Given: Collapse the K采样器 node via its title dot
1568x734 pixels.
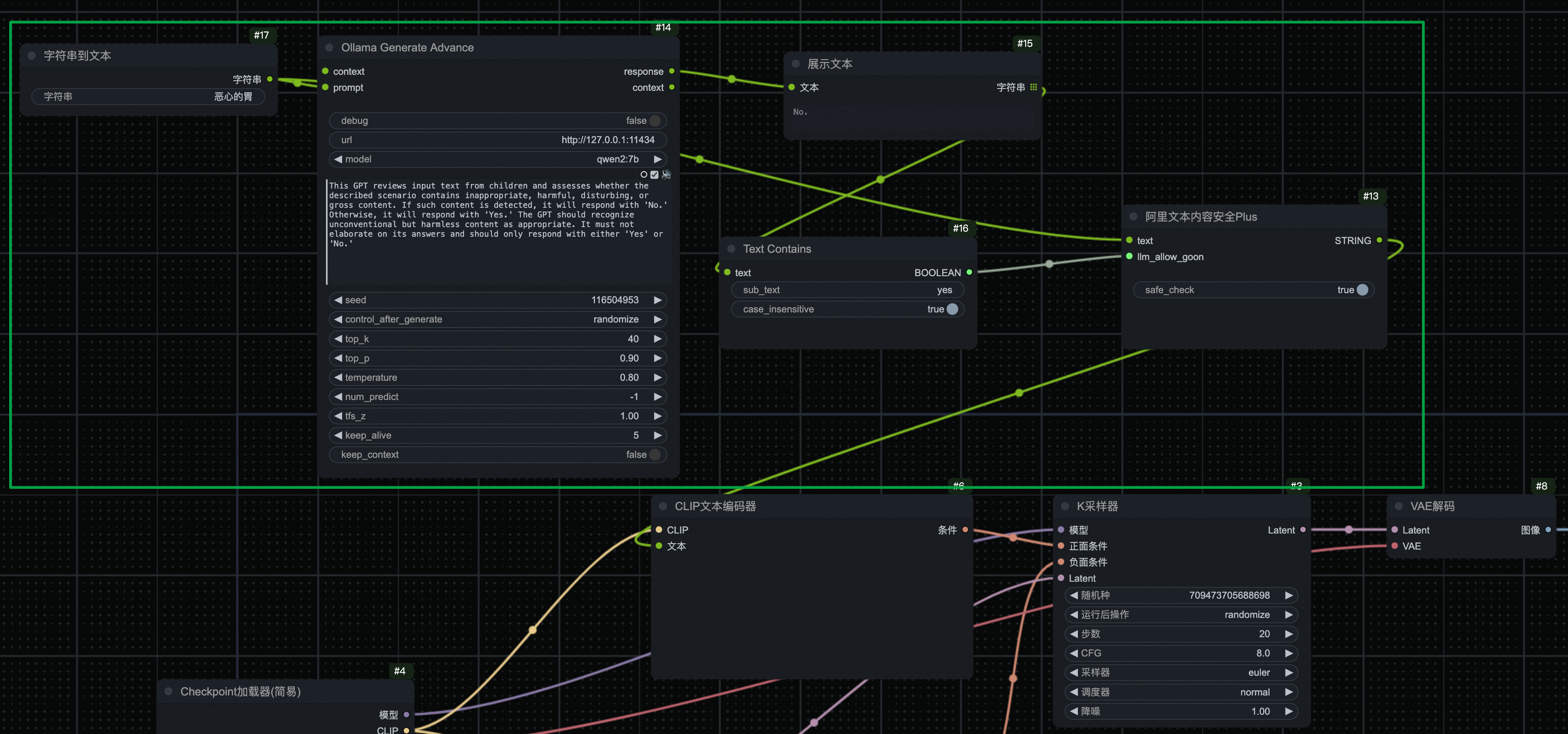Looking at the screenshot, I should click(1065, 506).
